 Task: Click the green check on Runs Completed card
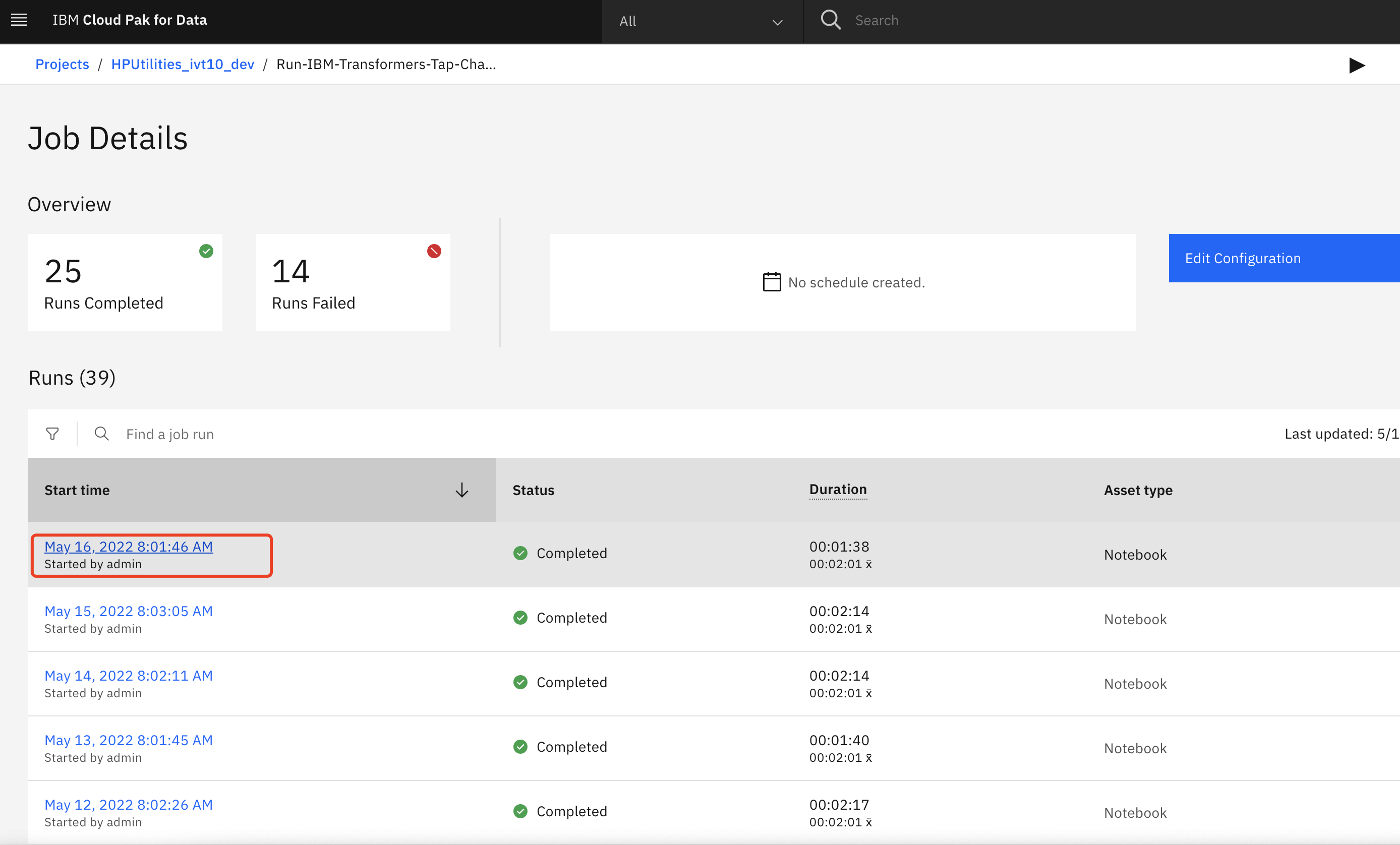pos(206,251)
